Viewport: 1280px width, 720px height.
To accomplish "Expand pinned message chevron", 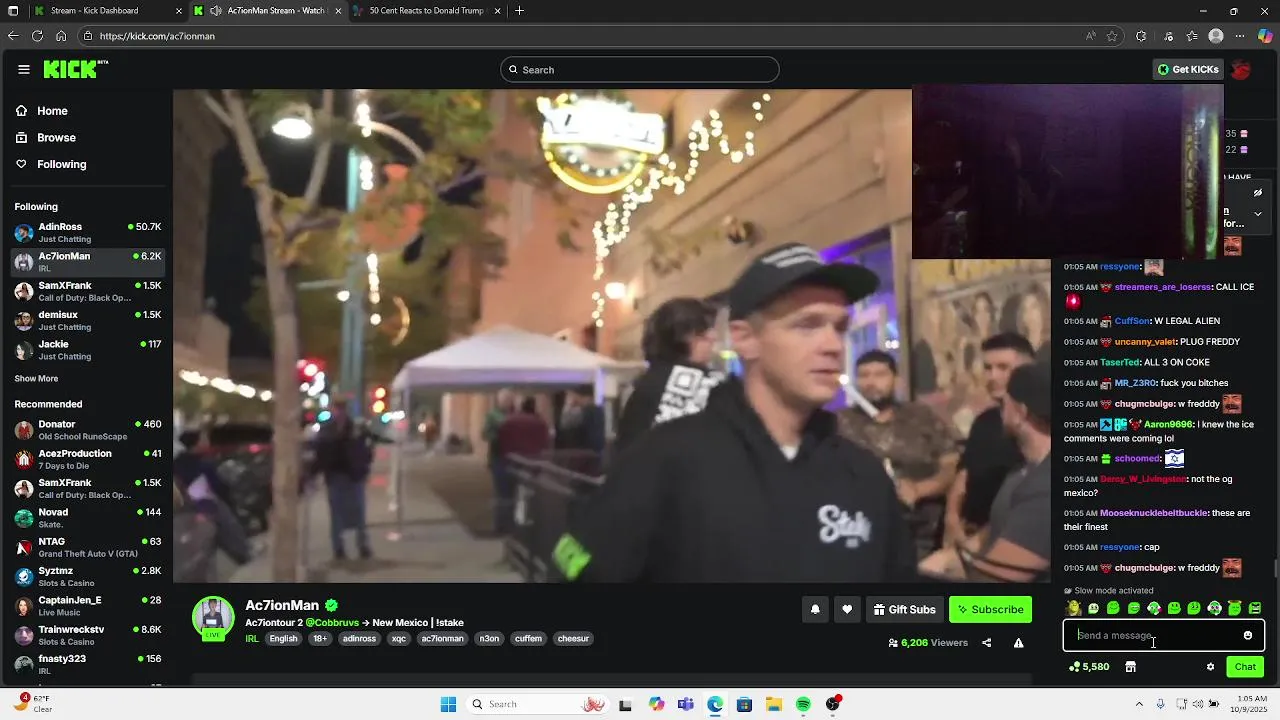I will click(1257, 214).
